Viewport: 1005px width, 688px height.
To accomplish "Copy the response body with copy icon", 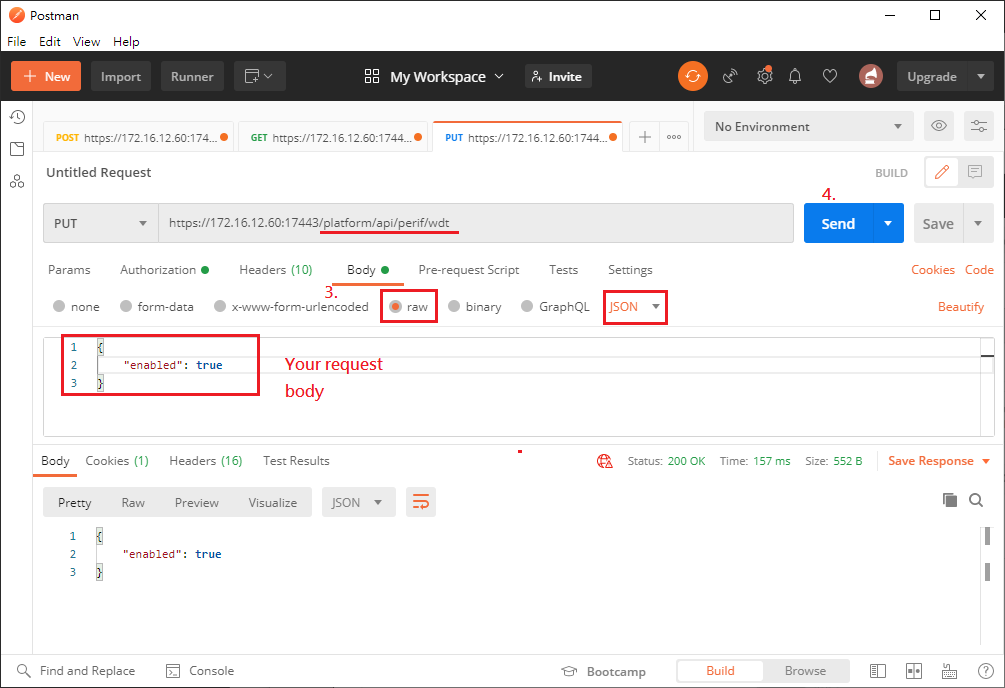I will click(949, 500).
